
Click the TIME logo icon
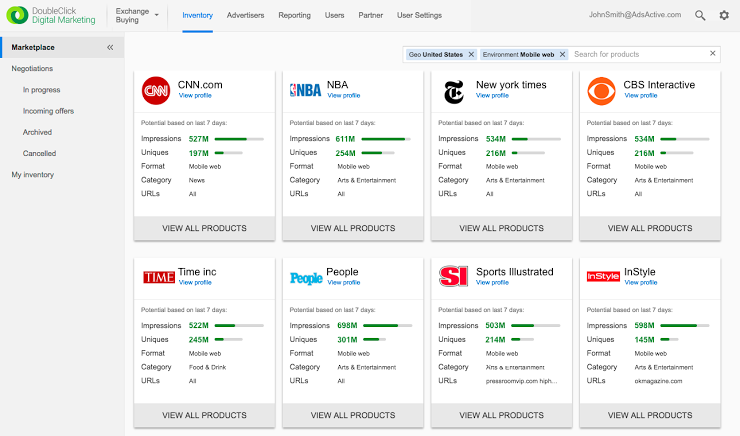click(x=159, y=277)
